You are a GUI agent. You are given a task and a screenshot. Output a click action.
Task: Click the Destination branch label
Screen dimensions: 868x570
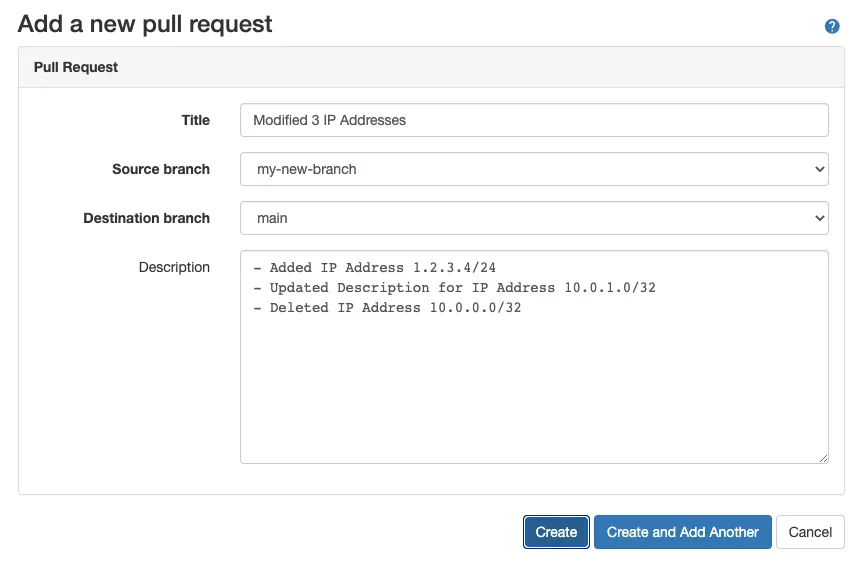pyautogui.click(x=146, y=218)
